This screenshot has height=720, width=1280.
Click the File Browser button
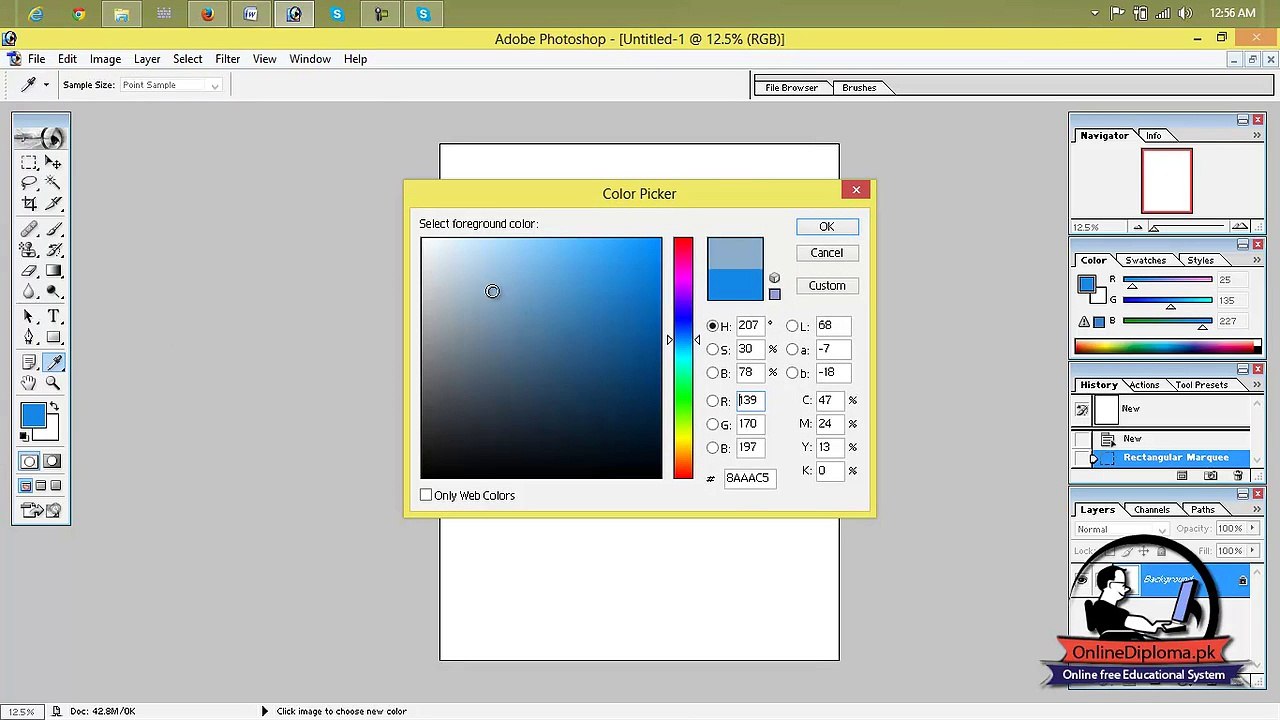pos(792,88)
